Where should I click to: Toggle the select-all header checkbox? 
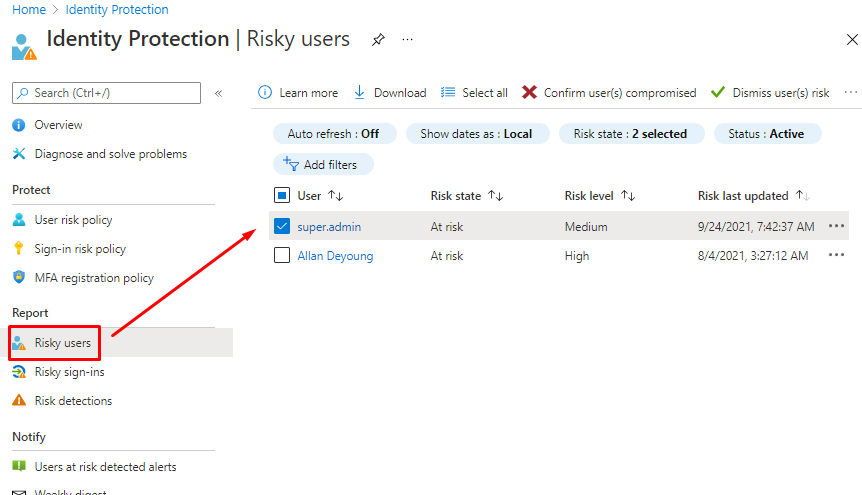tap(282, 196)
